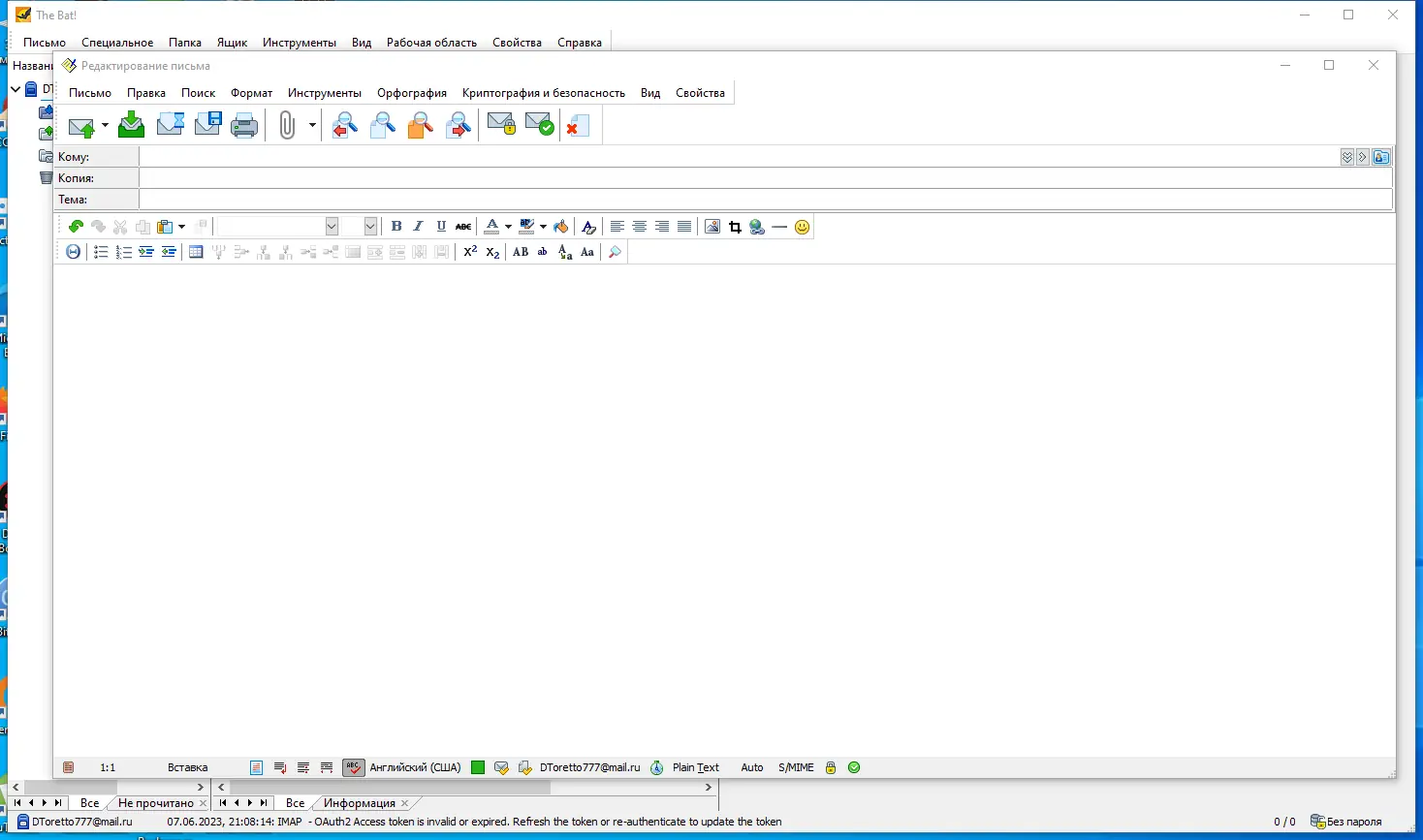Screen dimensions: 1423x840
Task: Open the Правка menu
Action: (x=146, y=93)
